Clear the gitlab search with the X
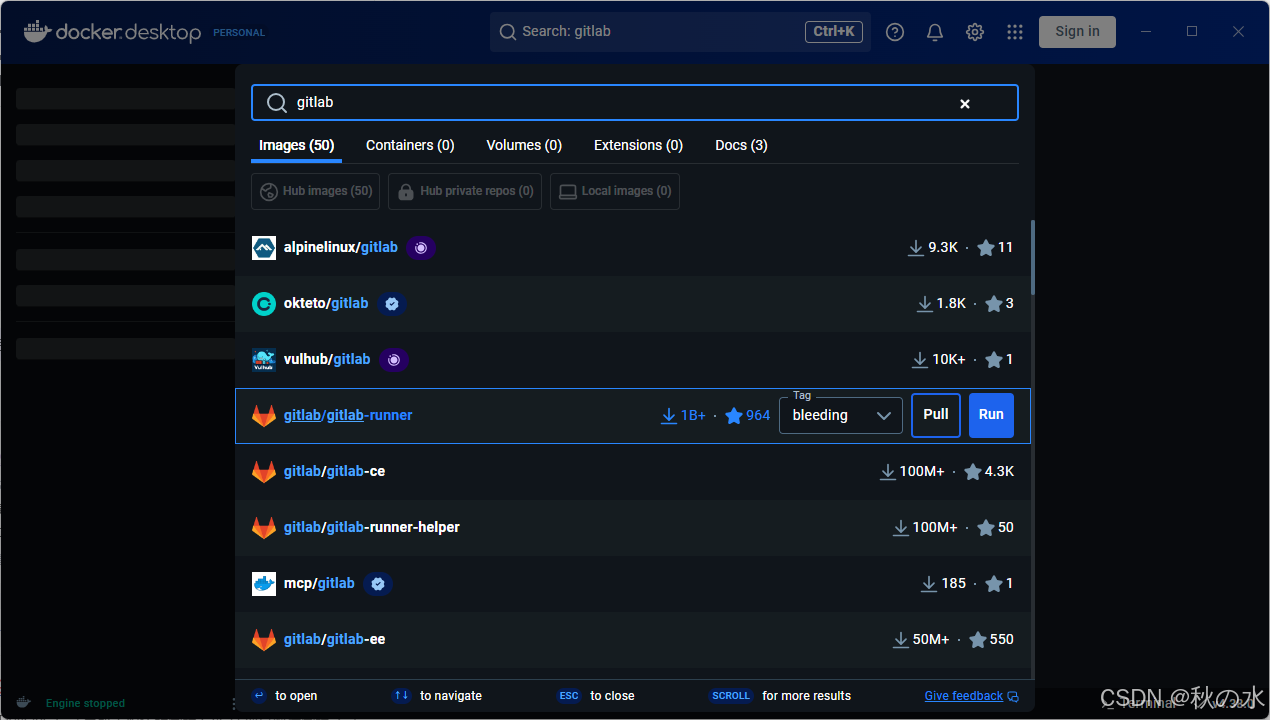The width and height of the screenshot is (1270, 720). point(965,104)
